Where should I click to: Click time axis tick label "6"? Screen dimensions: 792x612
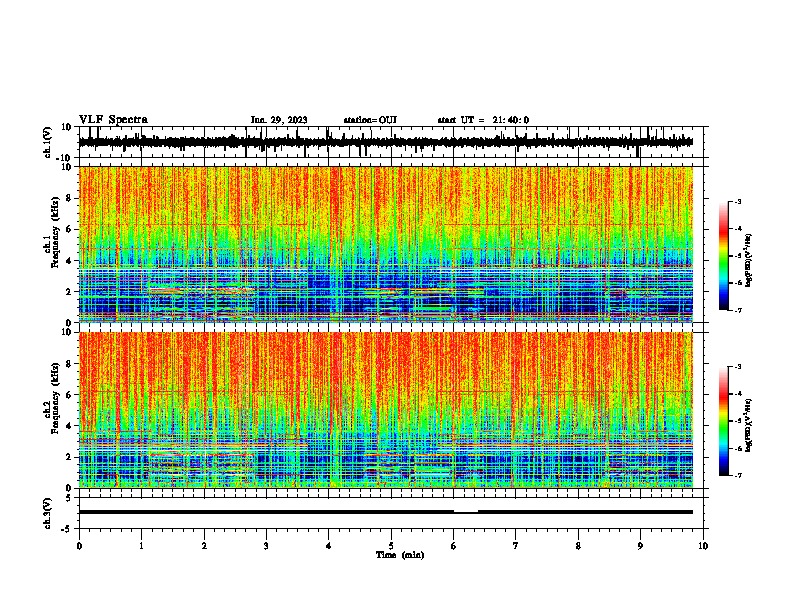click(454, 546)
